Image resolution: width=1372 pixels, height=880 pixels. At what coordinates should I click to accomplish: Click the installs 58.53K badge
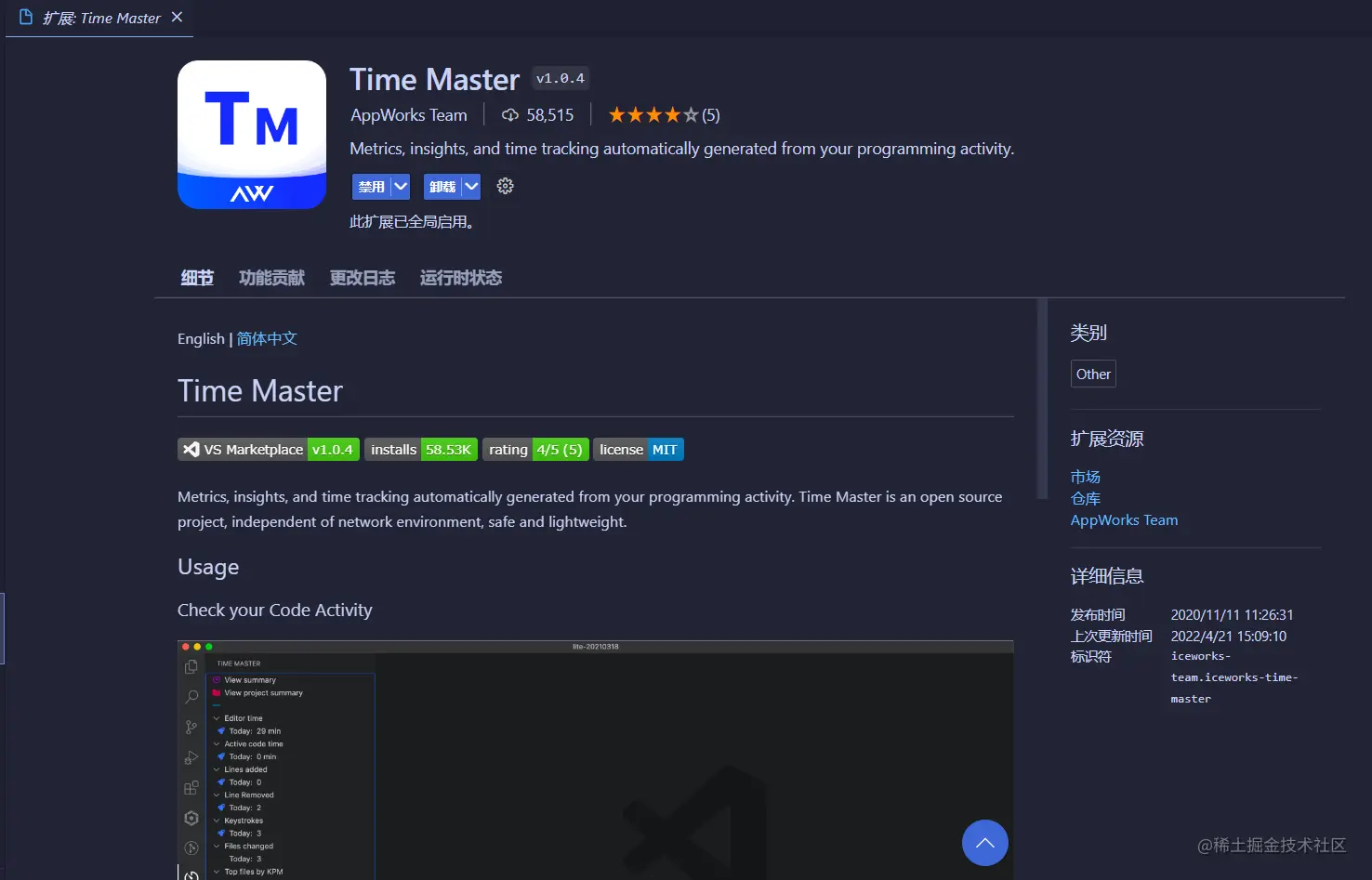tap(421, 450)
